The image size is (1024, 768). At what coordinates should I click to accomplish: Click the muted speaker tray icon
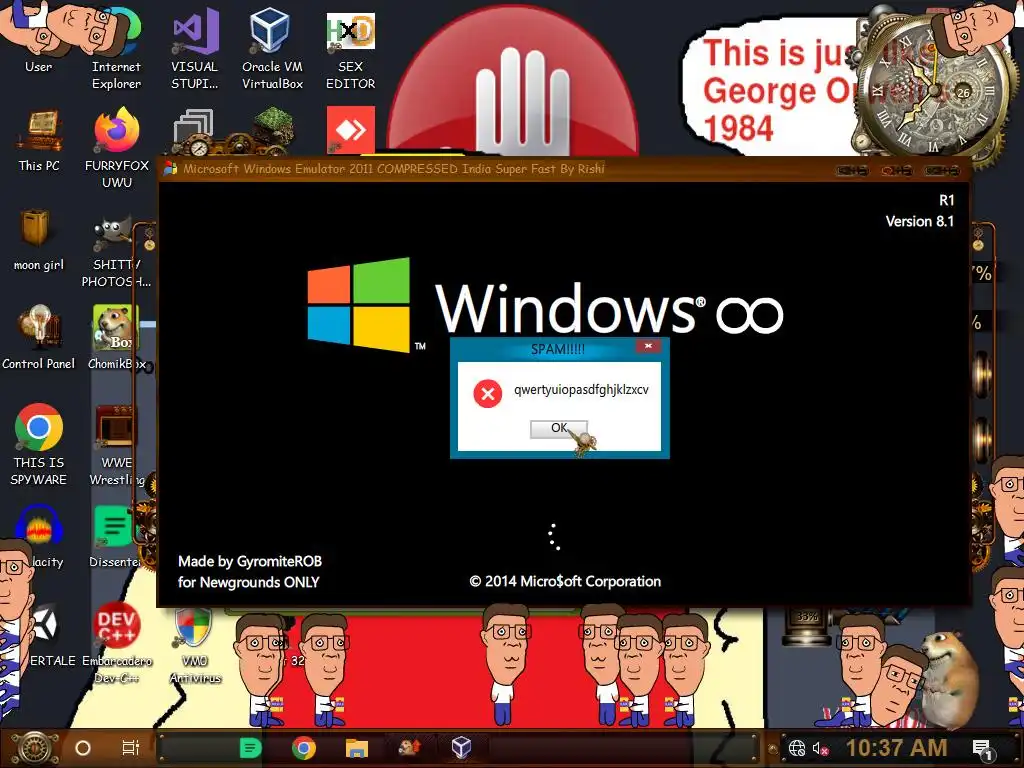point(820,748)
